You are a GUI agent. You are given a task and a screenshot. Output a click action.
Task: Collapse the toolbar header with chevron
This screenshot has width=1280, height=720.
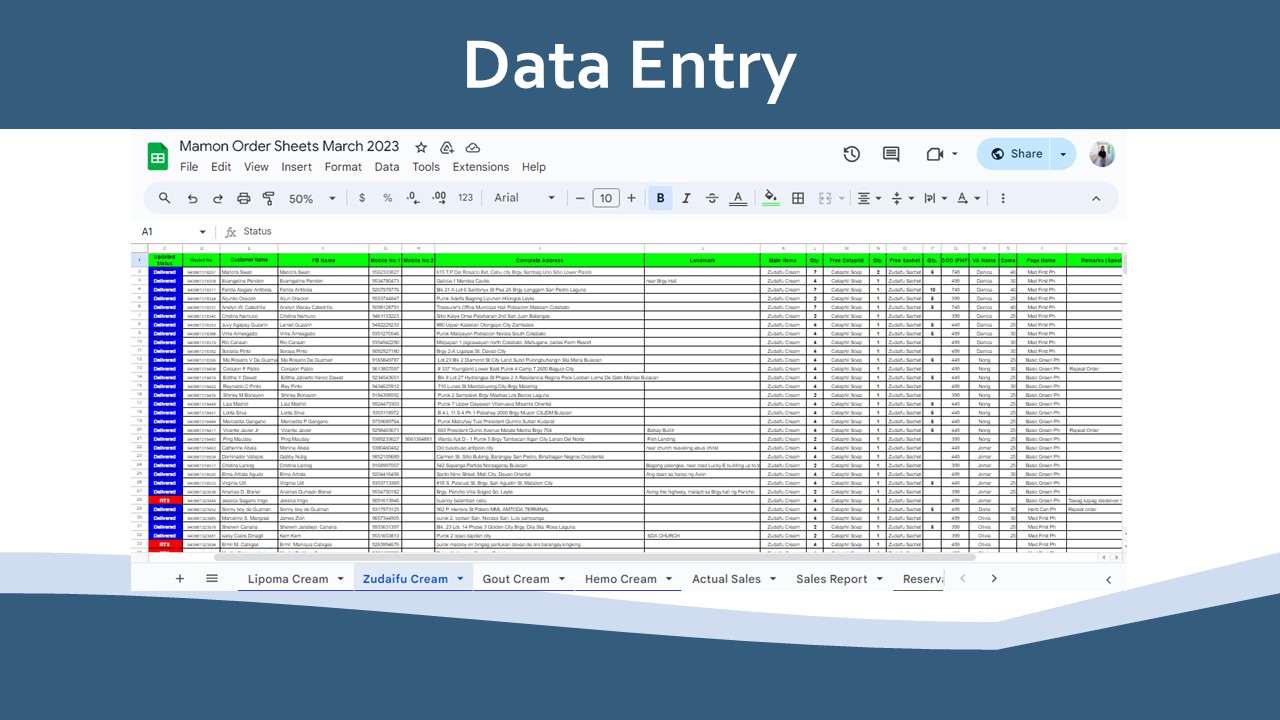click(1096, 198)
